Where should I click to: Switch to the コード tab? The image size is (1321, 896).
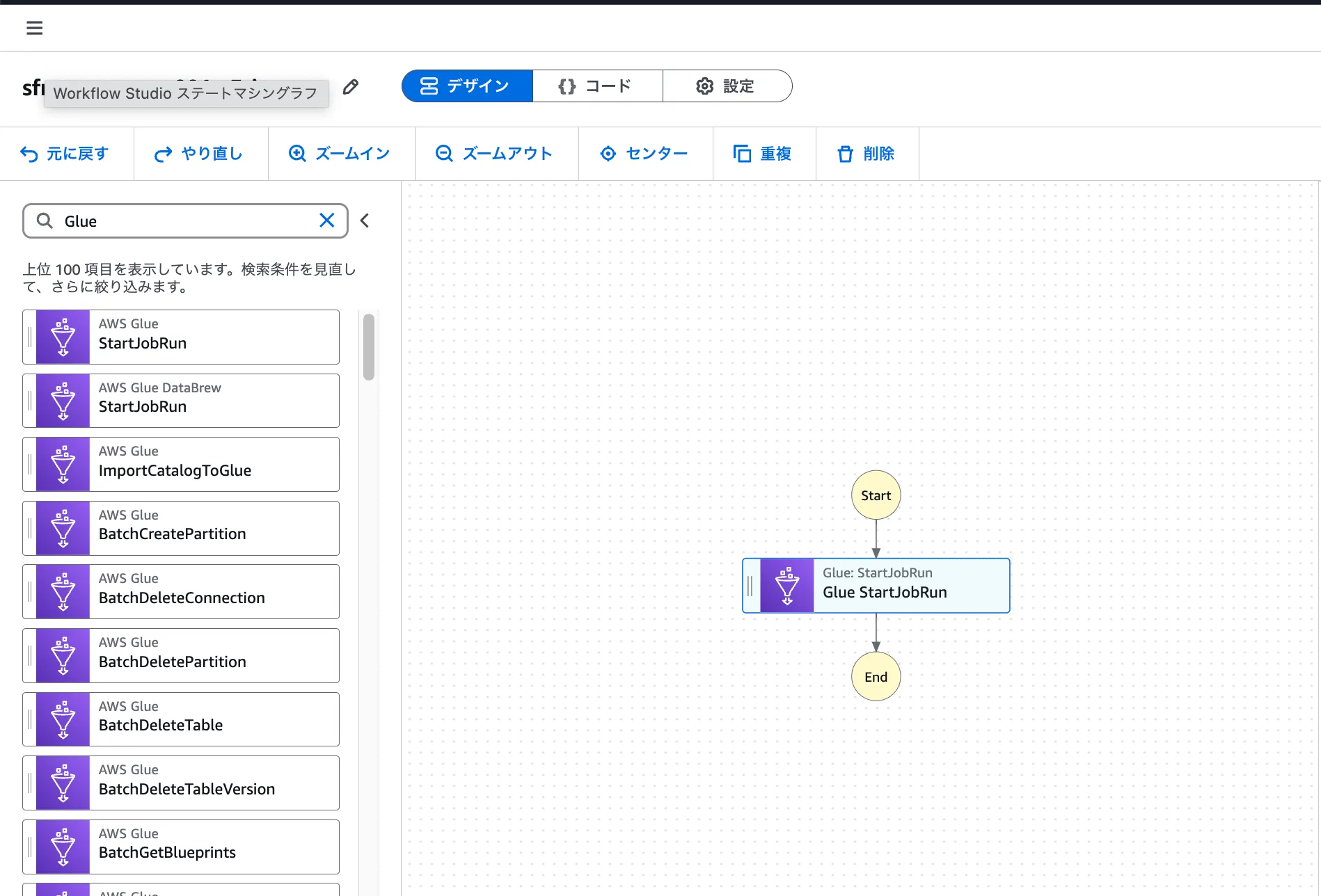597,86
